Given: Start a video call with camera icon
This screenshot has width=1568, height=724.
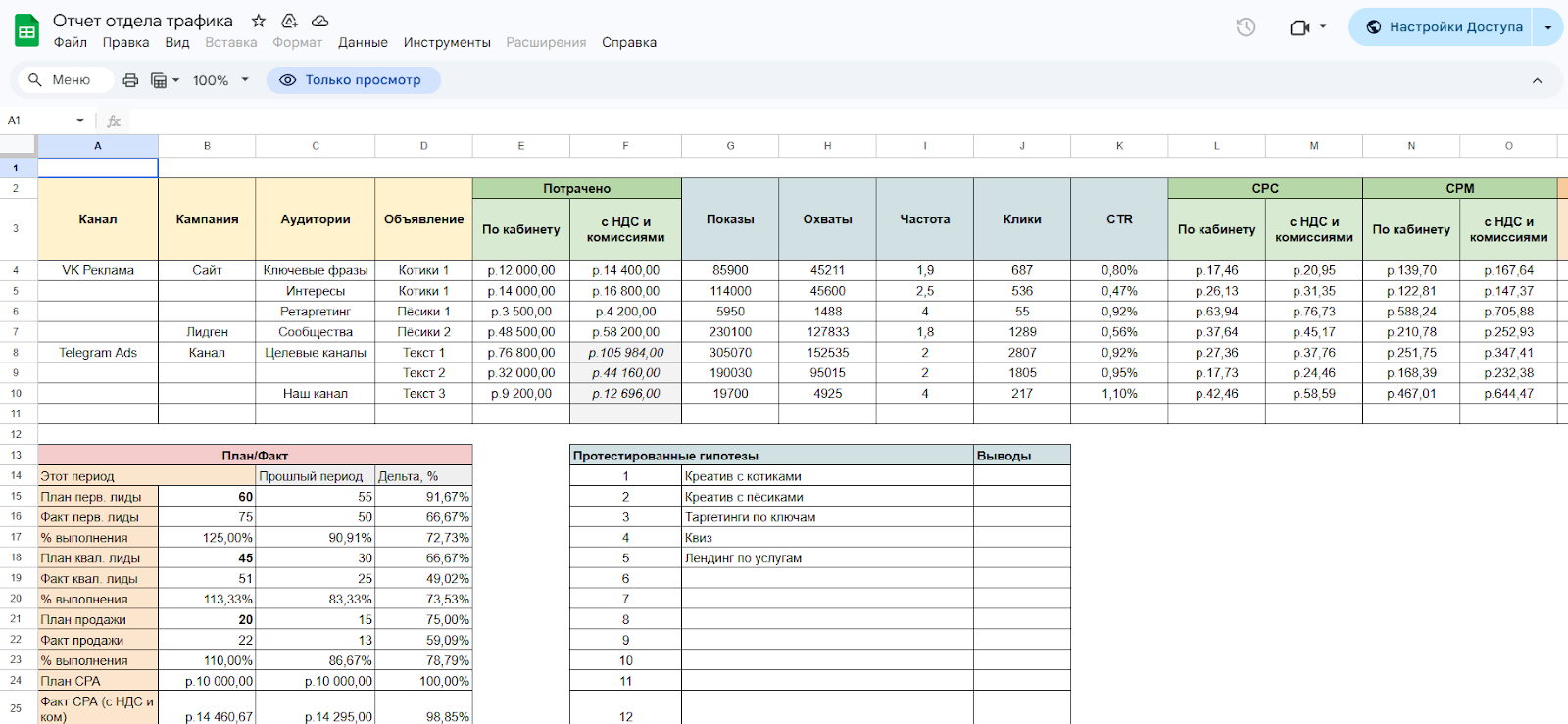Looking at the screenshot, I should tap(1299, 27).
